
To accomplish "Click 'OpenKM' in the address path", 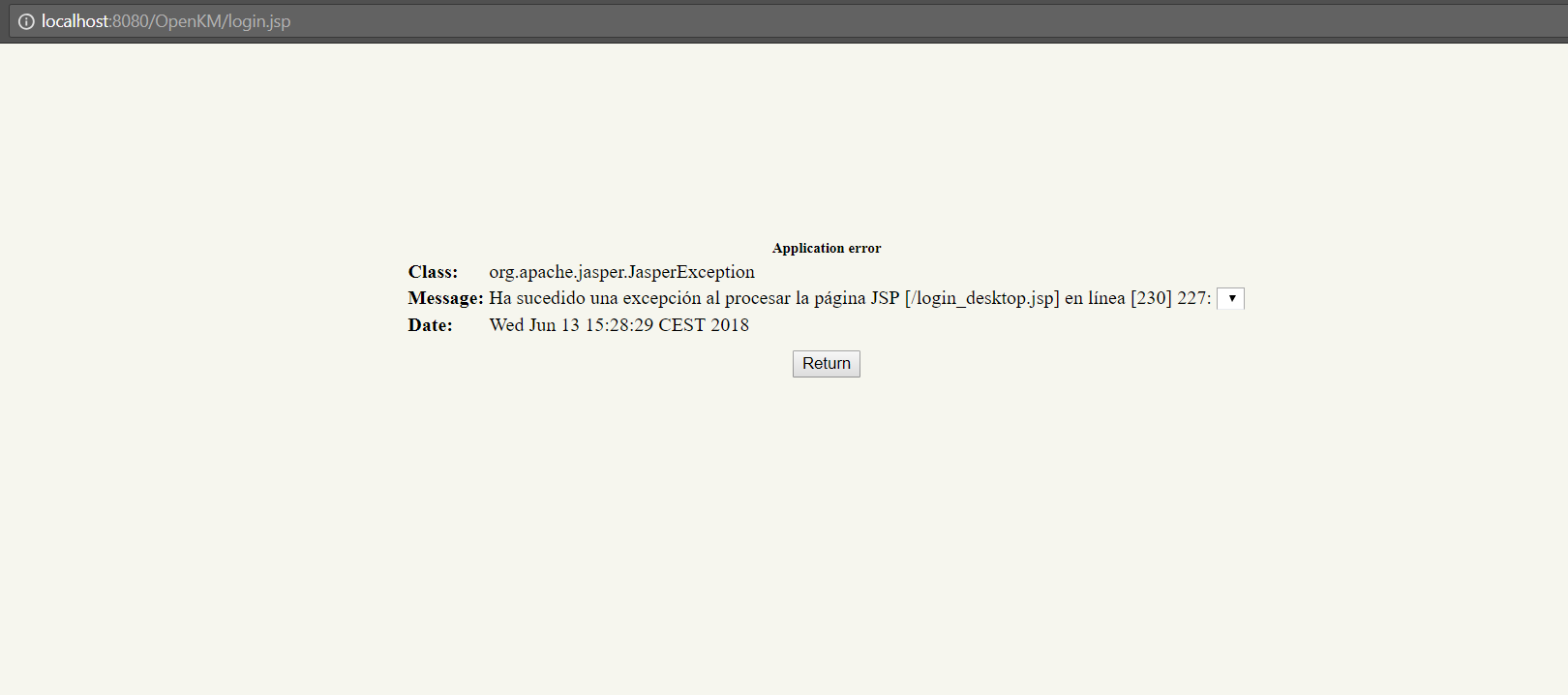I will click(x=188, y=21).
